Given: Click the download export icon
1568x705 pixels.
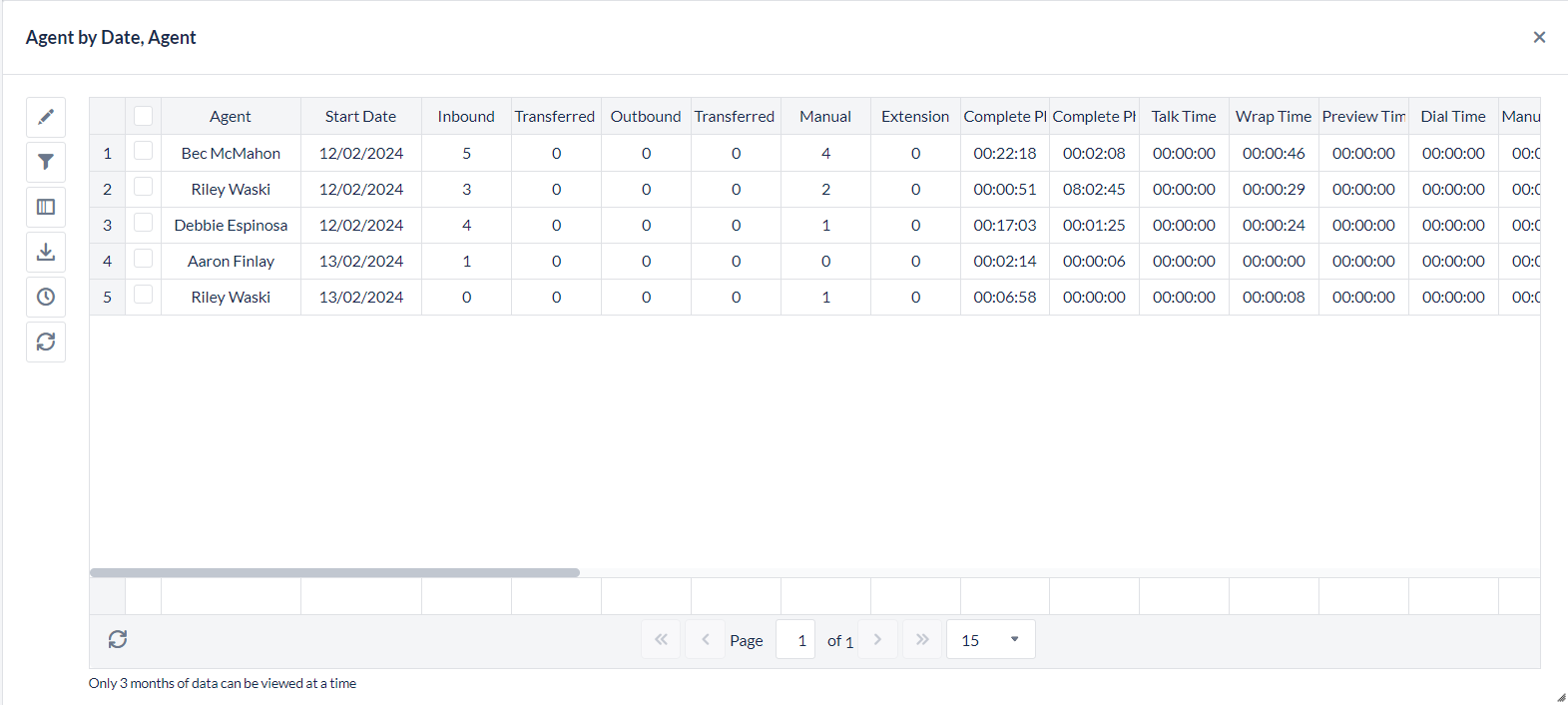Looking at the screenshot, I should [46, 252].
